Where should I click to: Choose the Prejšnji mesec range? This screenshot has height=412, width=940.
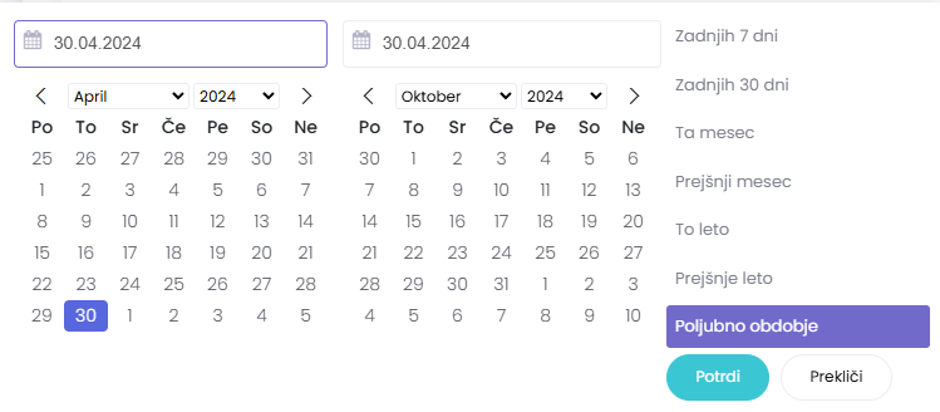[733, 181]
